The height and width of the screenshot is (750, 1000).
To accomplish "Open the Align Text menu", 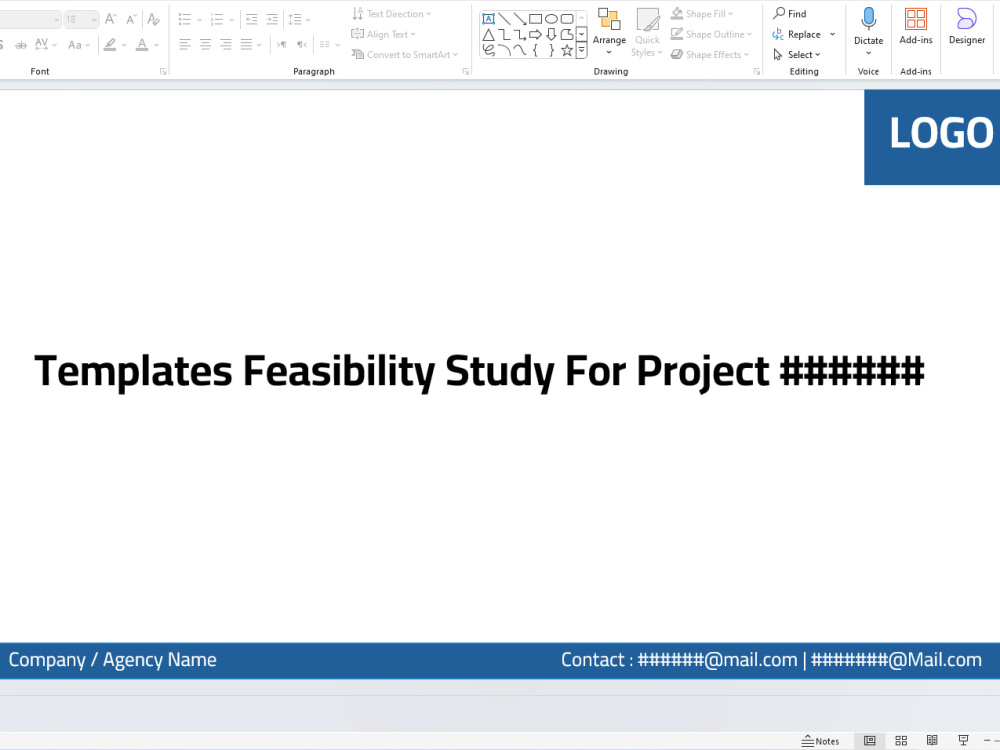I will point(383,34).
